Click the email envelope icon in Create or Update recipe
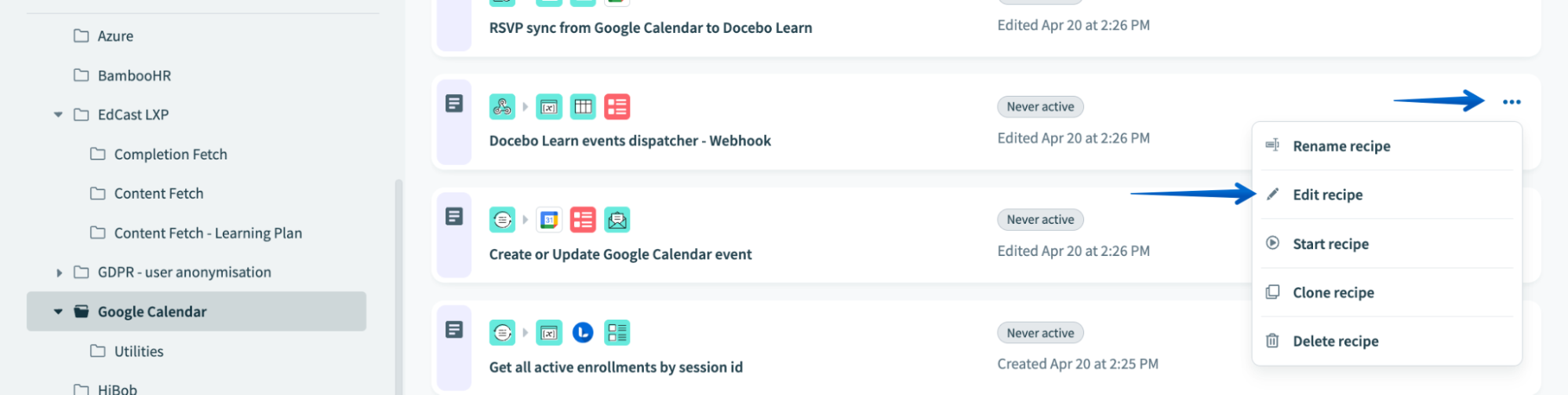The width and height of the screenshot is (1568, 395). pos(617,220)
